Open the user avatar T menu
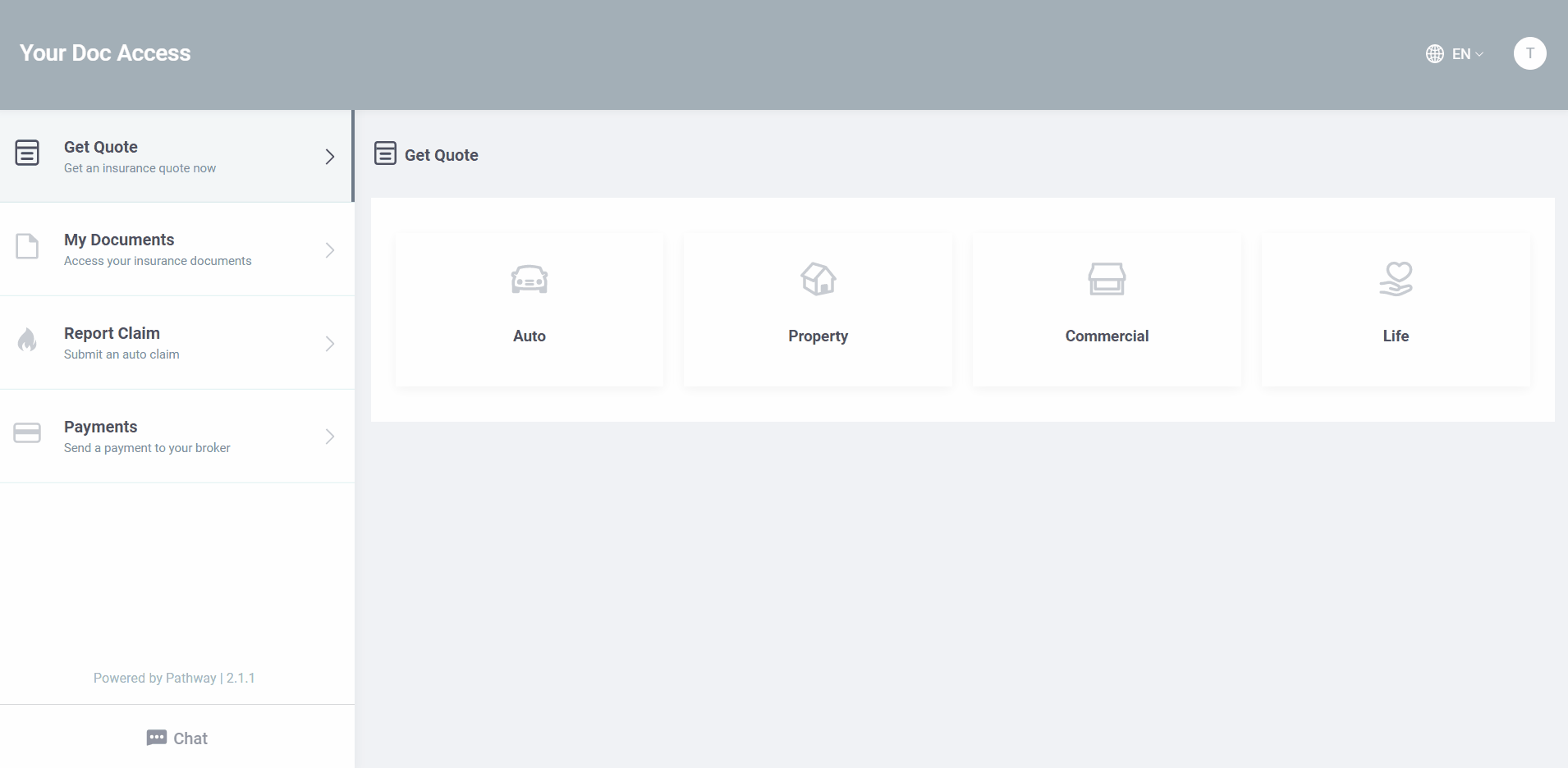This screenshot has height=768, width=1568. (x=1529, y=53)
